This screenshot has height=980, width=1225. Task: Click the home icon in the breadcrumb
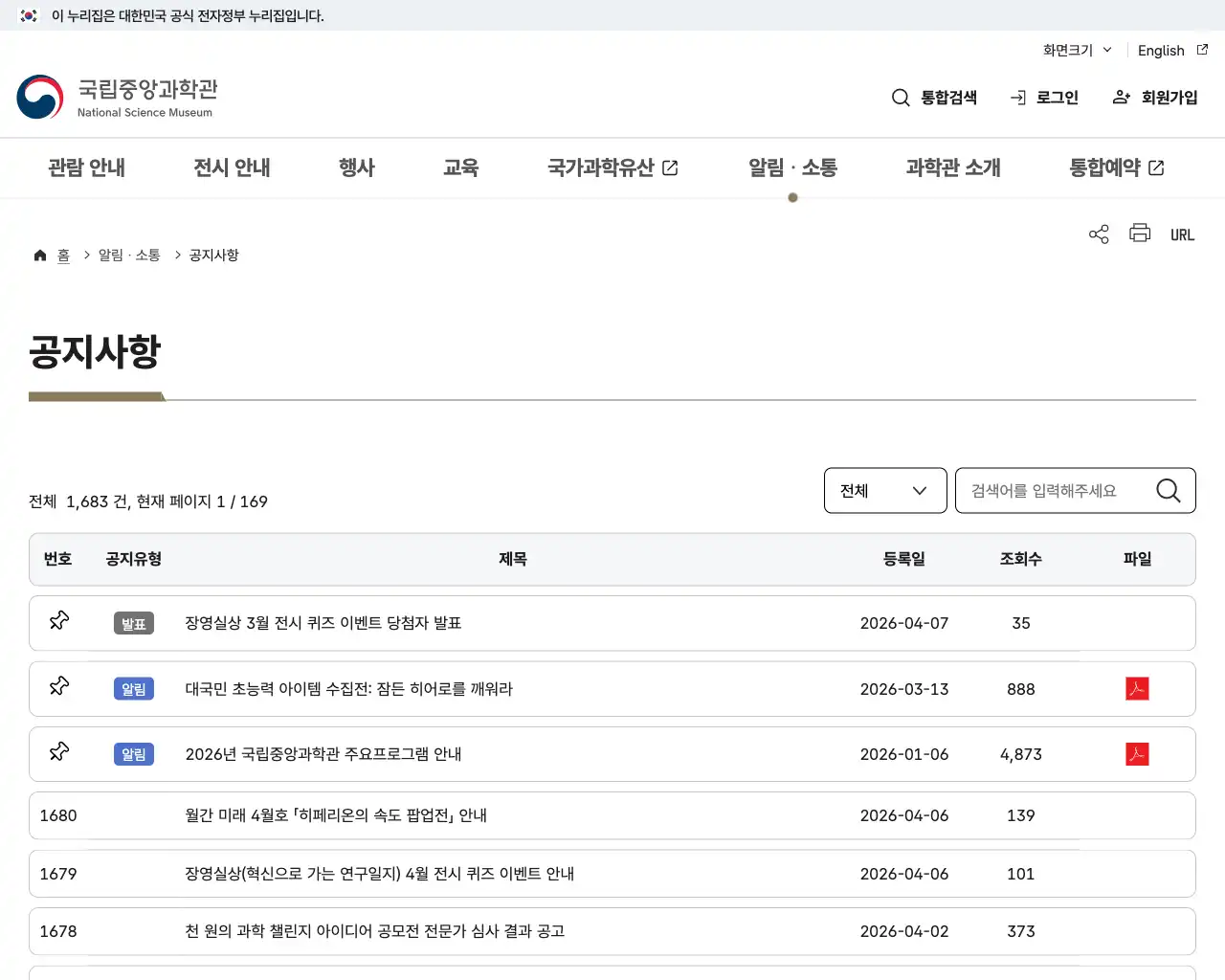click(39, 255)
